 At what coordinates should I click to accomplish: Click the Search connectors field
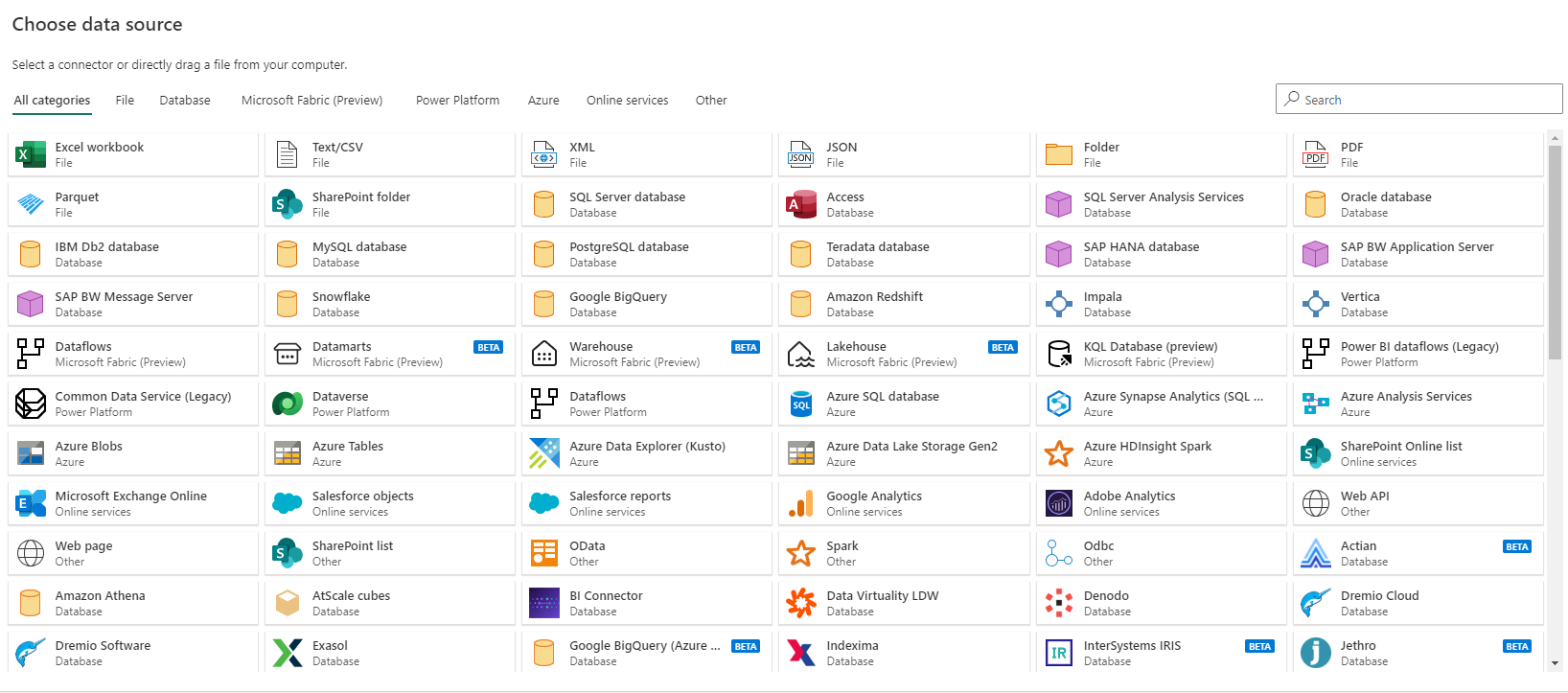1418,99
